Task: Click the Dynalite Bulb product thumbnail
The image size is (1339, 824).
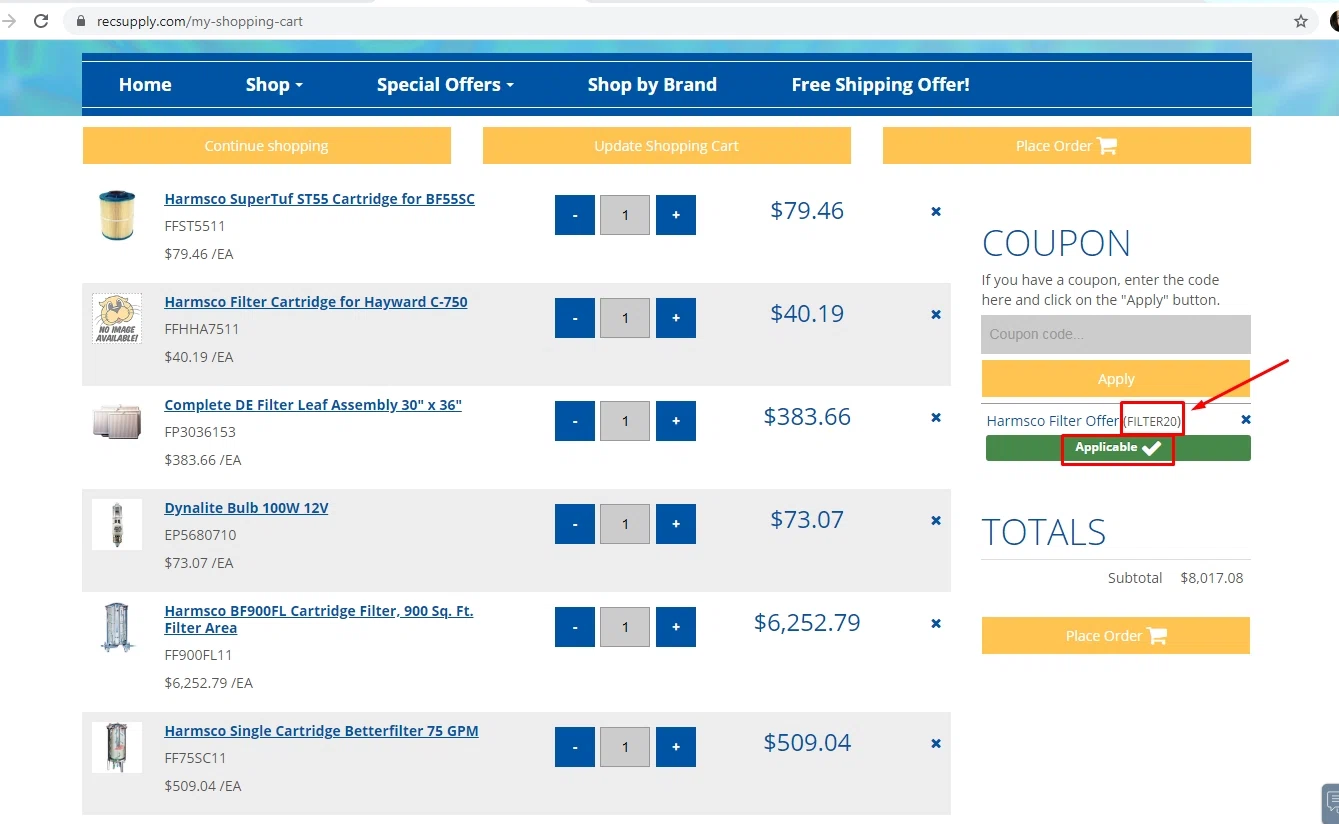Action: [x=117, y=524]
